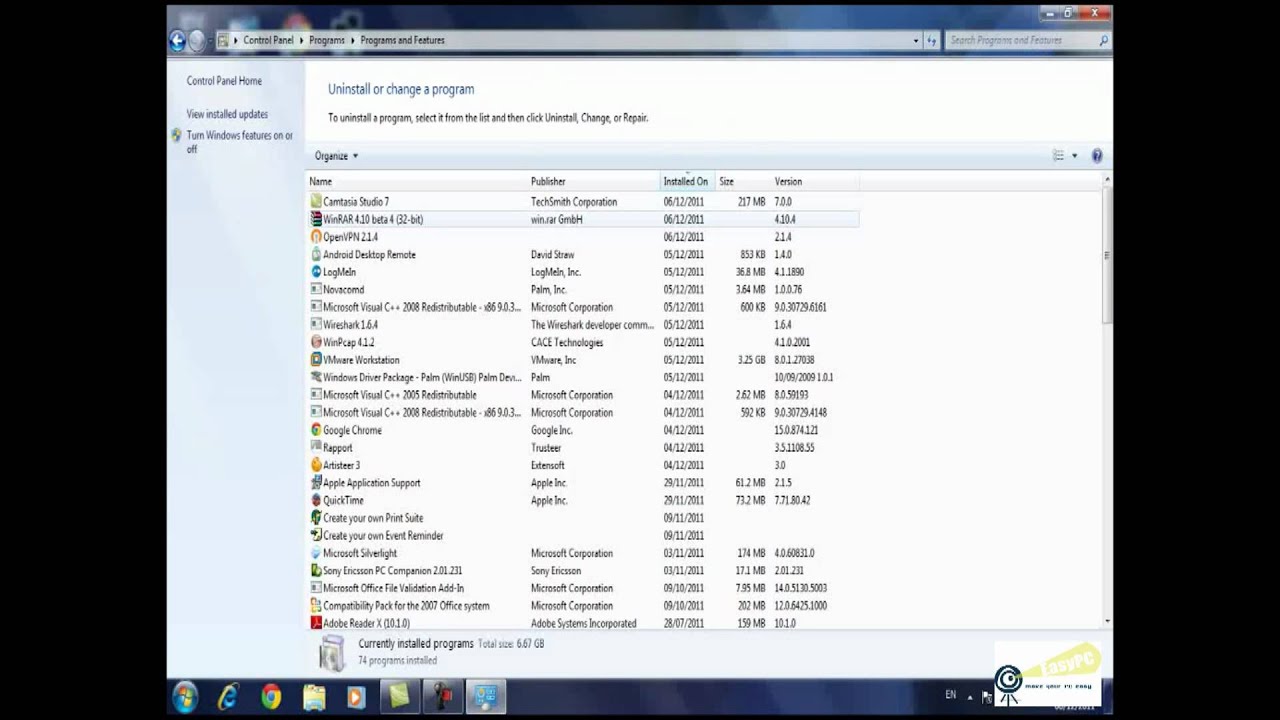Select the Microsoft Office File Validation Add-In row
Image resolution: width=1280 pixels, height=720 pixels.
click(x=583, y=588)
